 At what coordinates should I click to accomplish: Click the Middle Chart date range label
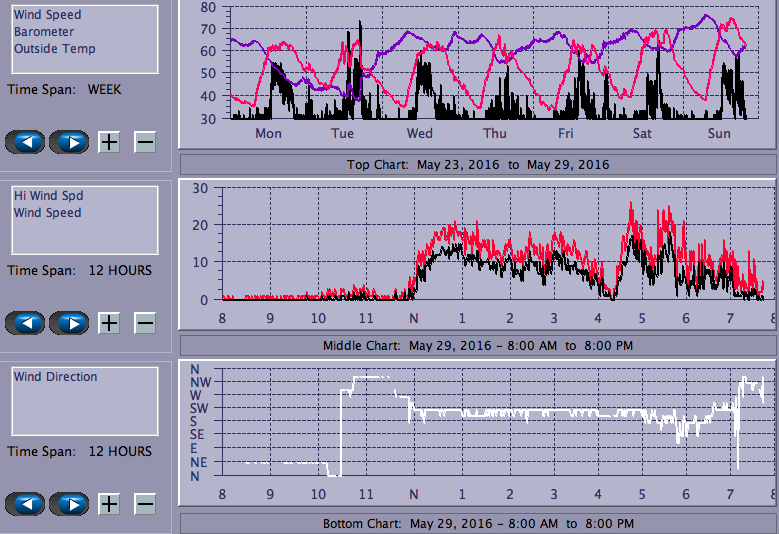[478, 345]
